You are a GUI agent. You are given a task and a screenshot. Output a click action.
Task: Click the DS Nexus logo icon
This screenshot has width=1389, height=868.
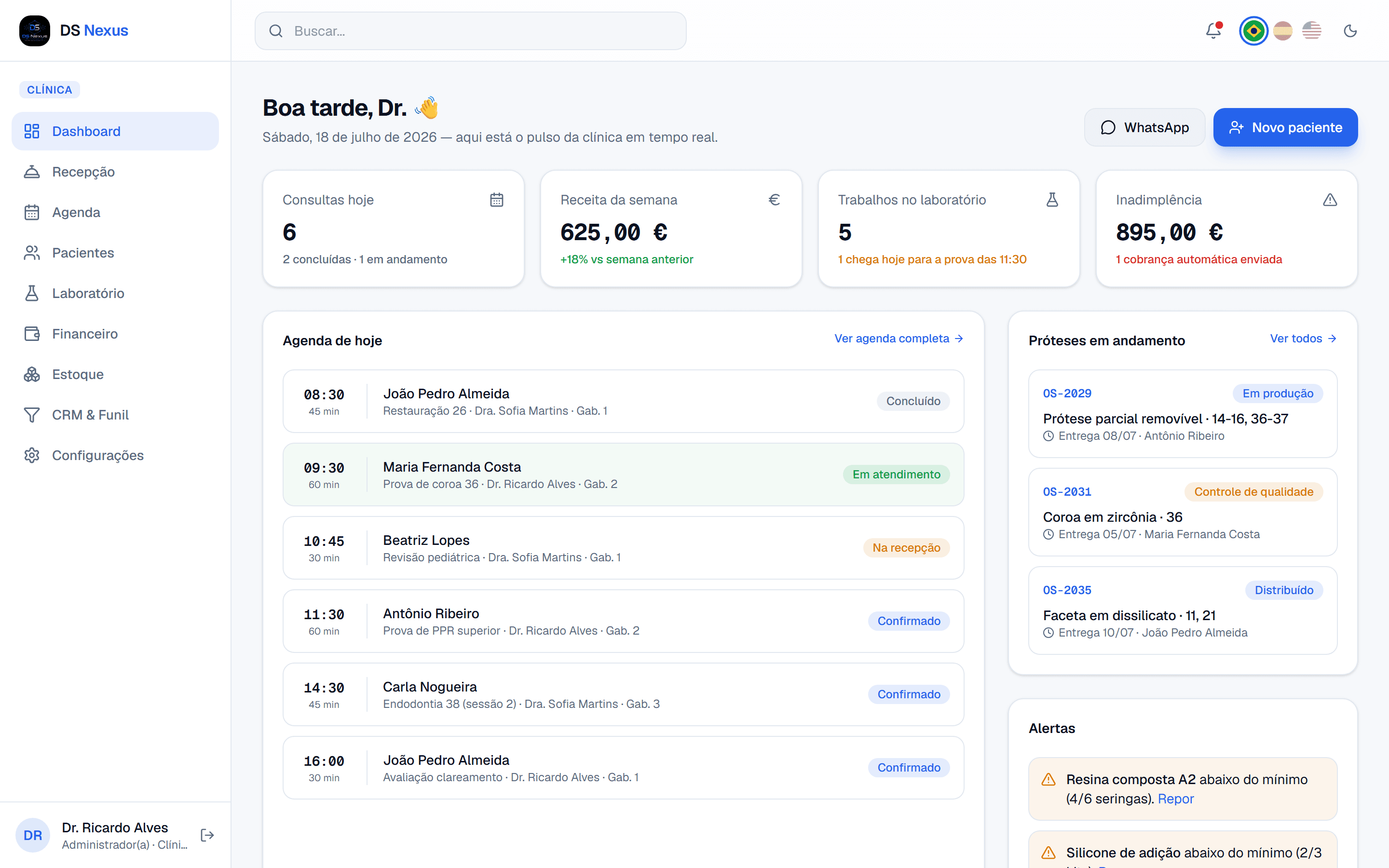[34, 30]
